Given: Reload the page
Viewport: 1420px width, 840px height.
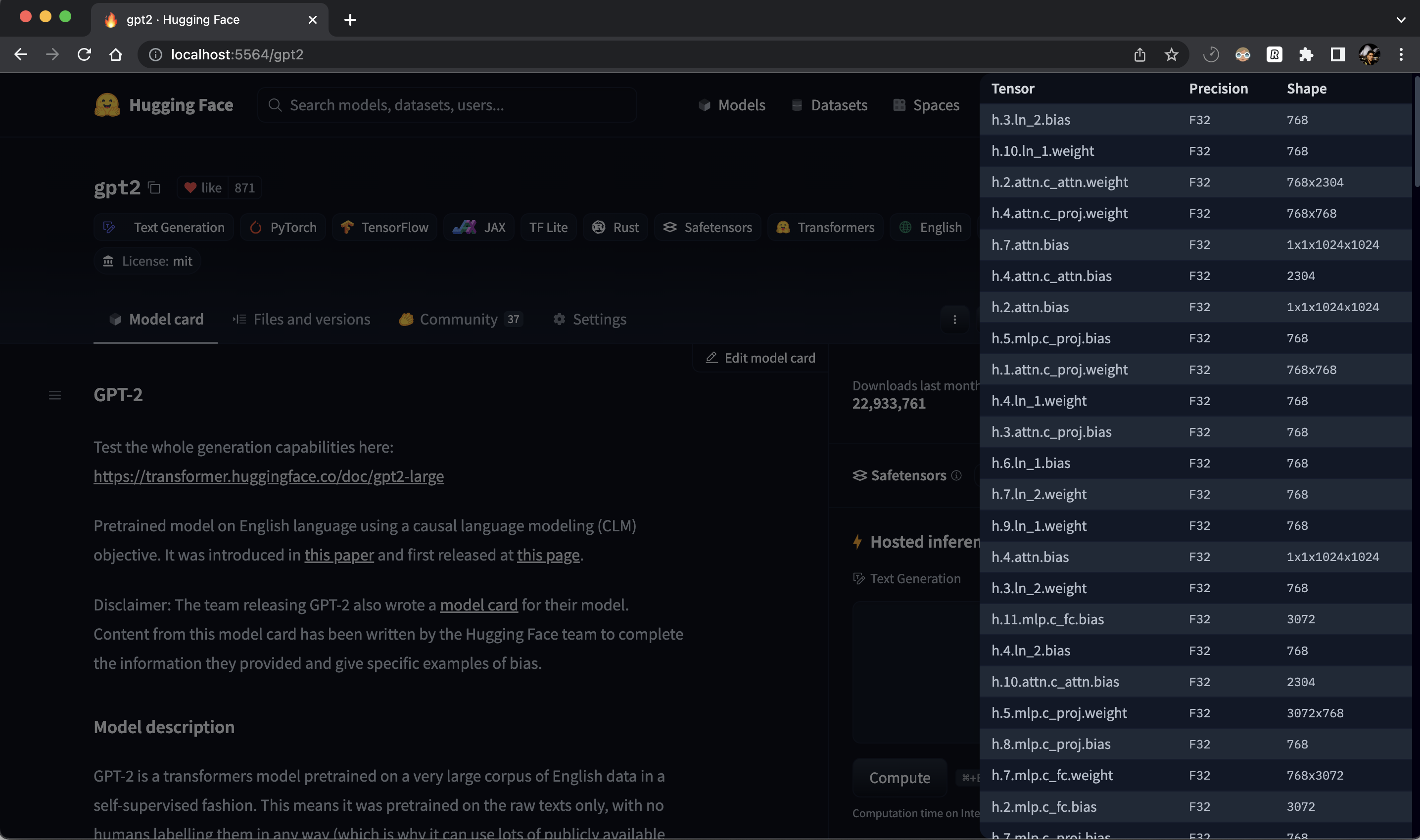Looking at the screenshot, I should [84, 54].
